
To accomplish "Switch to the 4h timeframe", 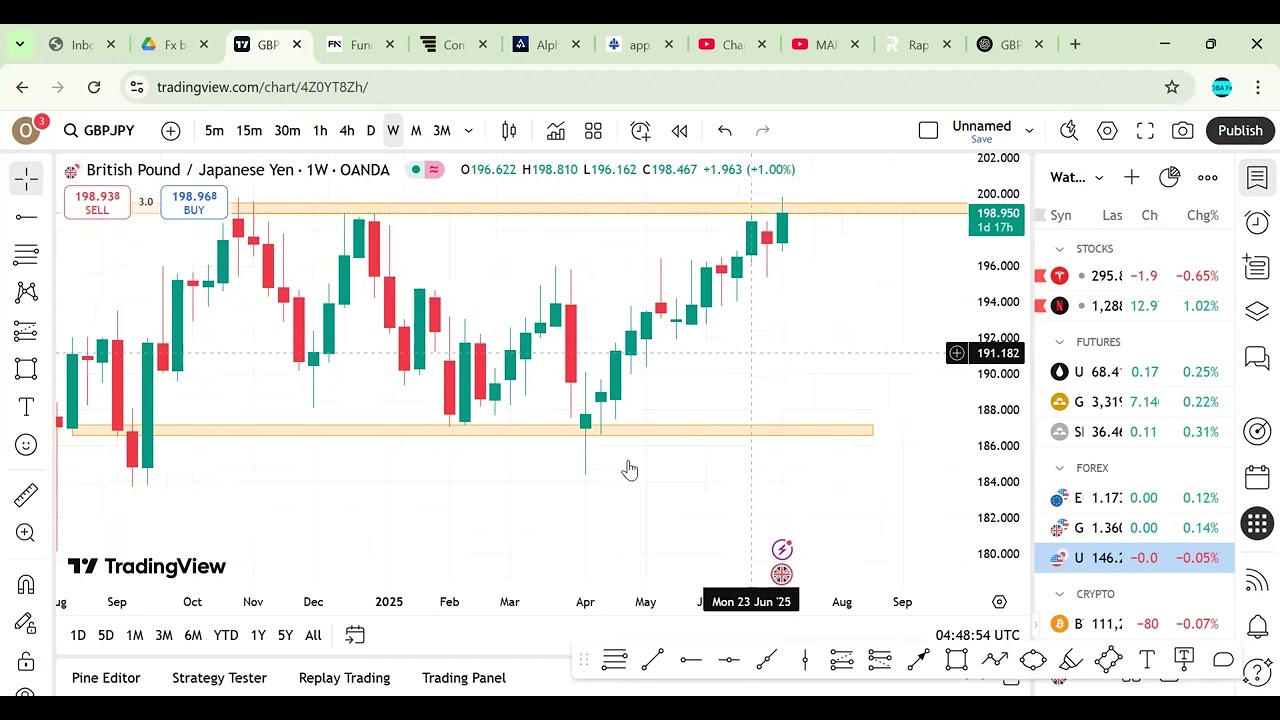I will pos(347,131).
